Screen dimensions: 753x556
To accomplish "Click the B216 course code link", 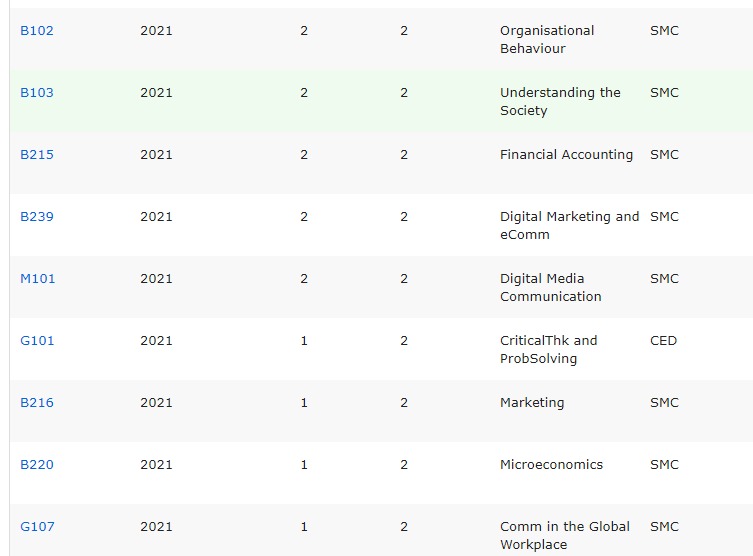I will [x=37, y=403].
